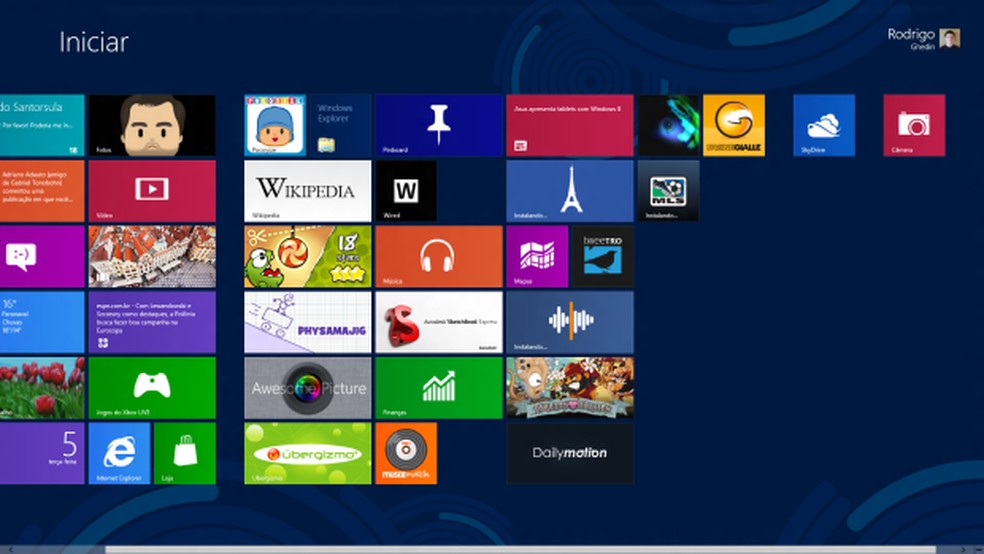Open the Pocoyo app tile
The image size is (984, 554).
tap(275, 125)
